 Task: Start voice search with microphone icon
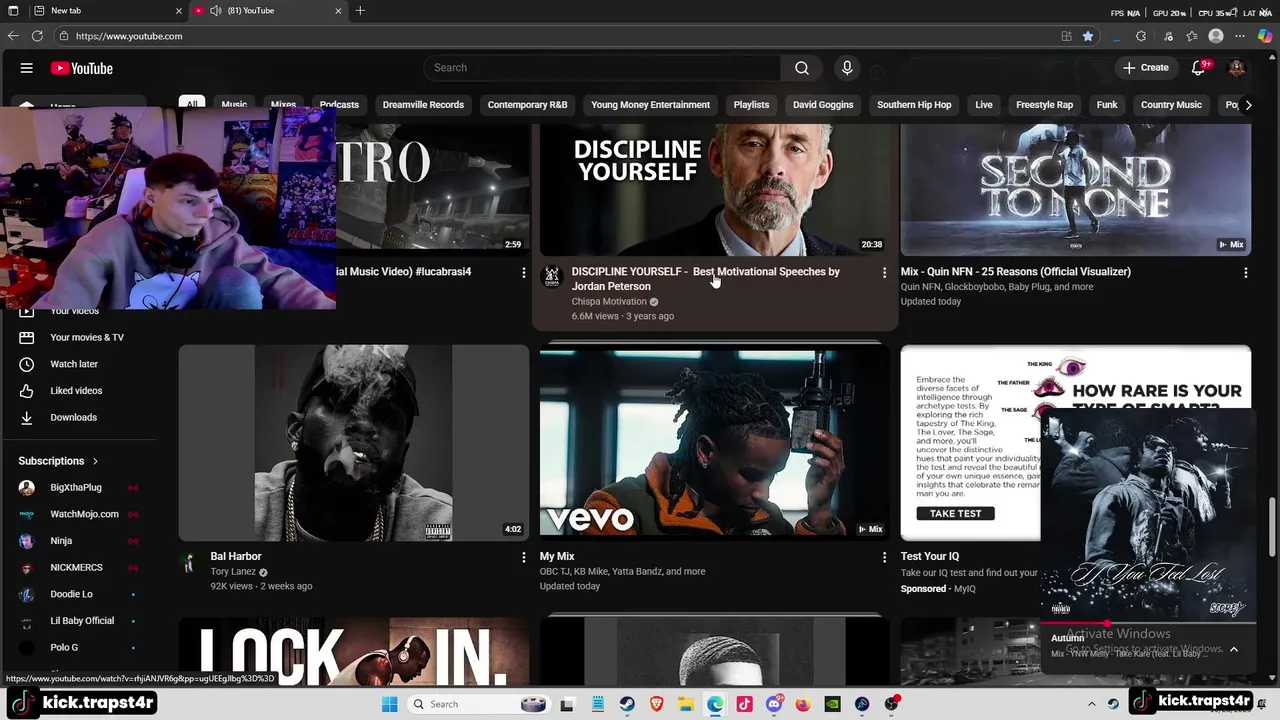[x=847, y=68]
